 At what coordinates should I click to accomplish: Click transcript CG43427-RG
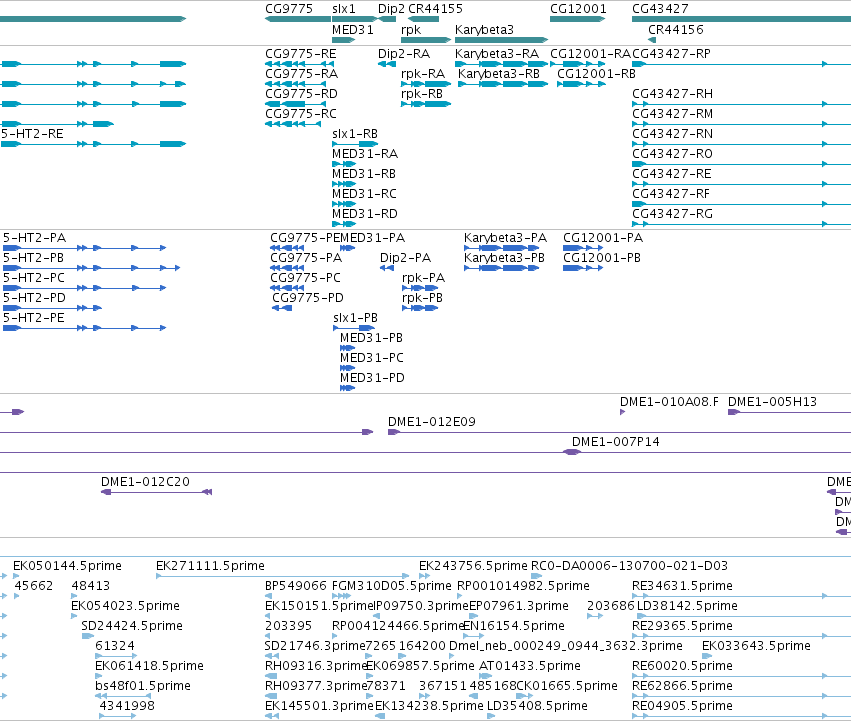(x=672, y=214)
